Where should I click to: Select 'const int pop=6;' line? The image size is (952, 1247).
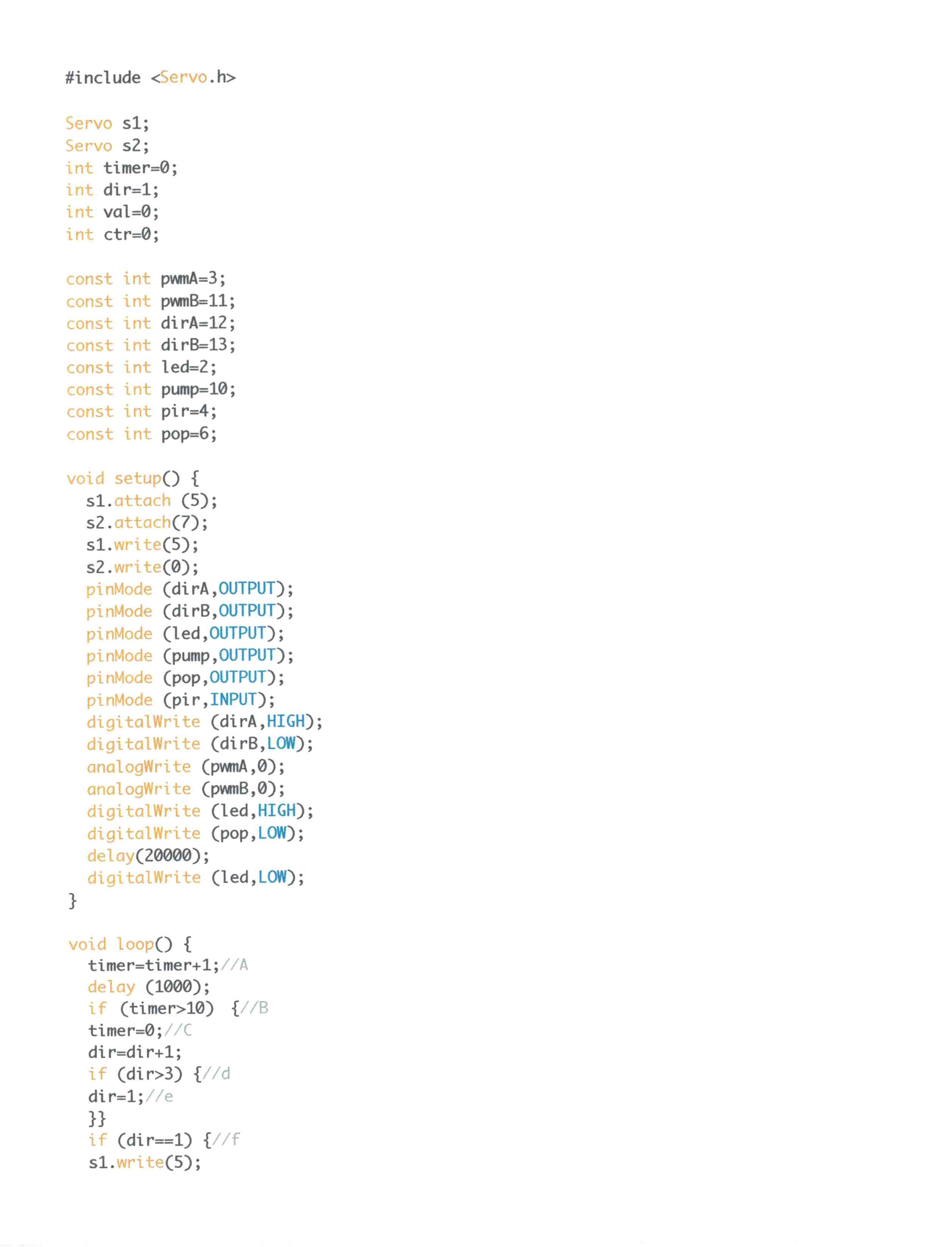coord(141,435)
